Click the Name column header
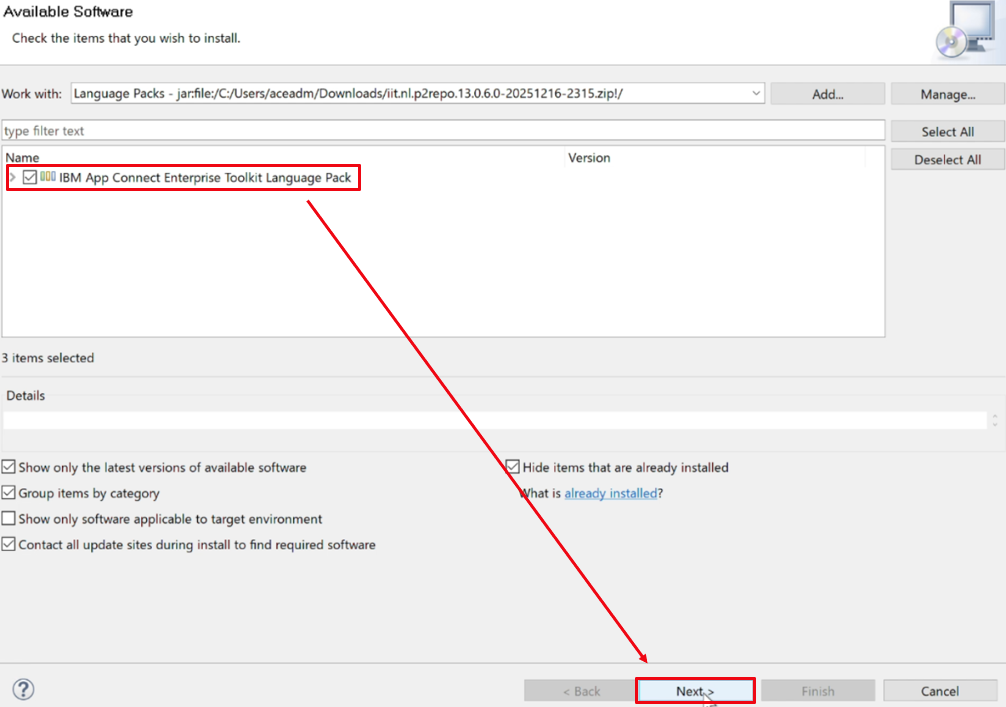 22,157
